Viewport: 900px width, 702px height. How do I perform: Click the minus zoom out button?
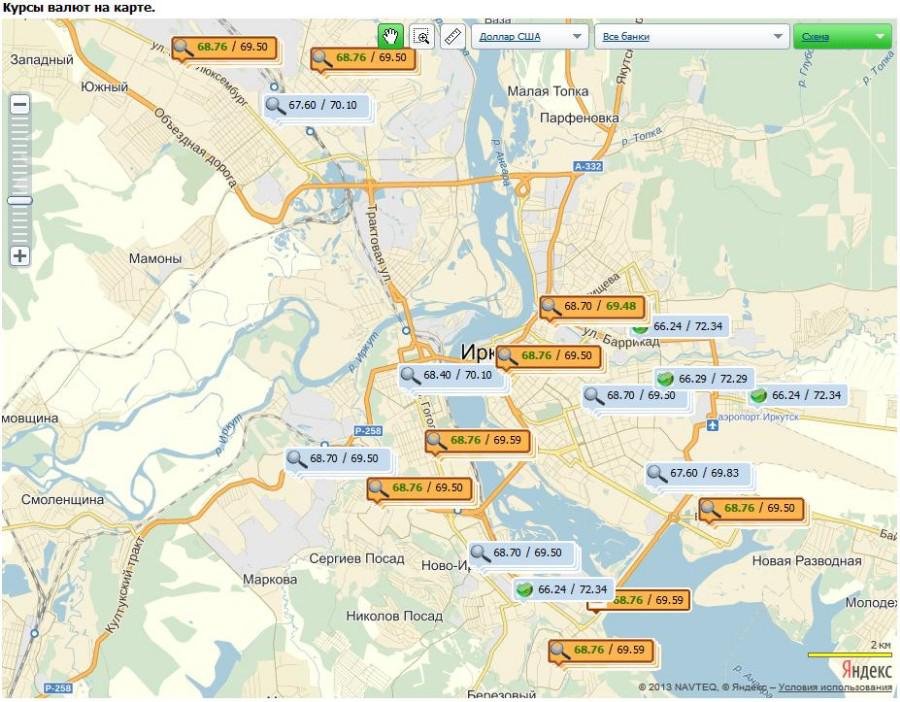pos(20,104)
